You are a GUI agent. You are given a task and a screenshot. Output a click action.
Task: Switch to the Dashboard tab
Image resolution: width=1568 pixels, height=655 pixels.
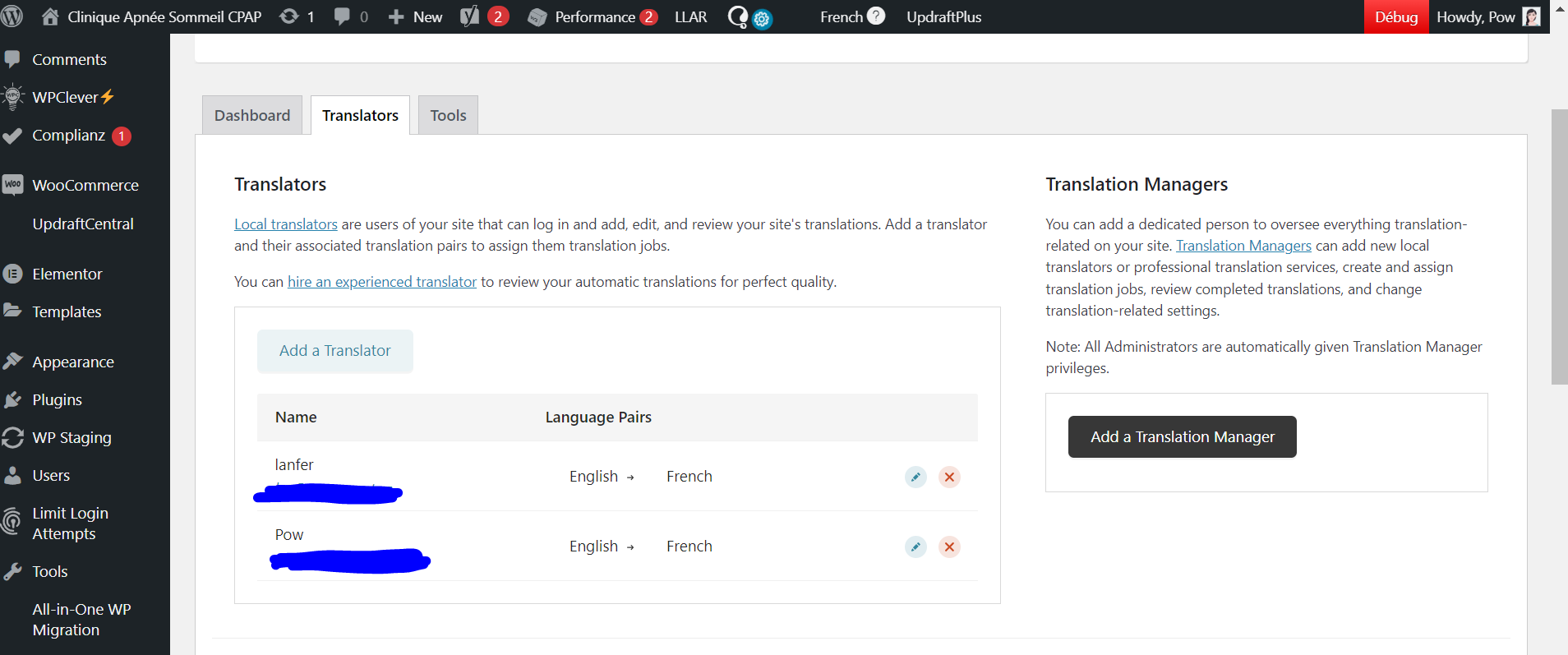pos(252,115)
